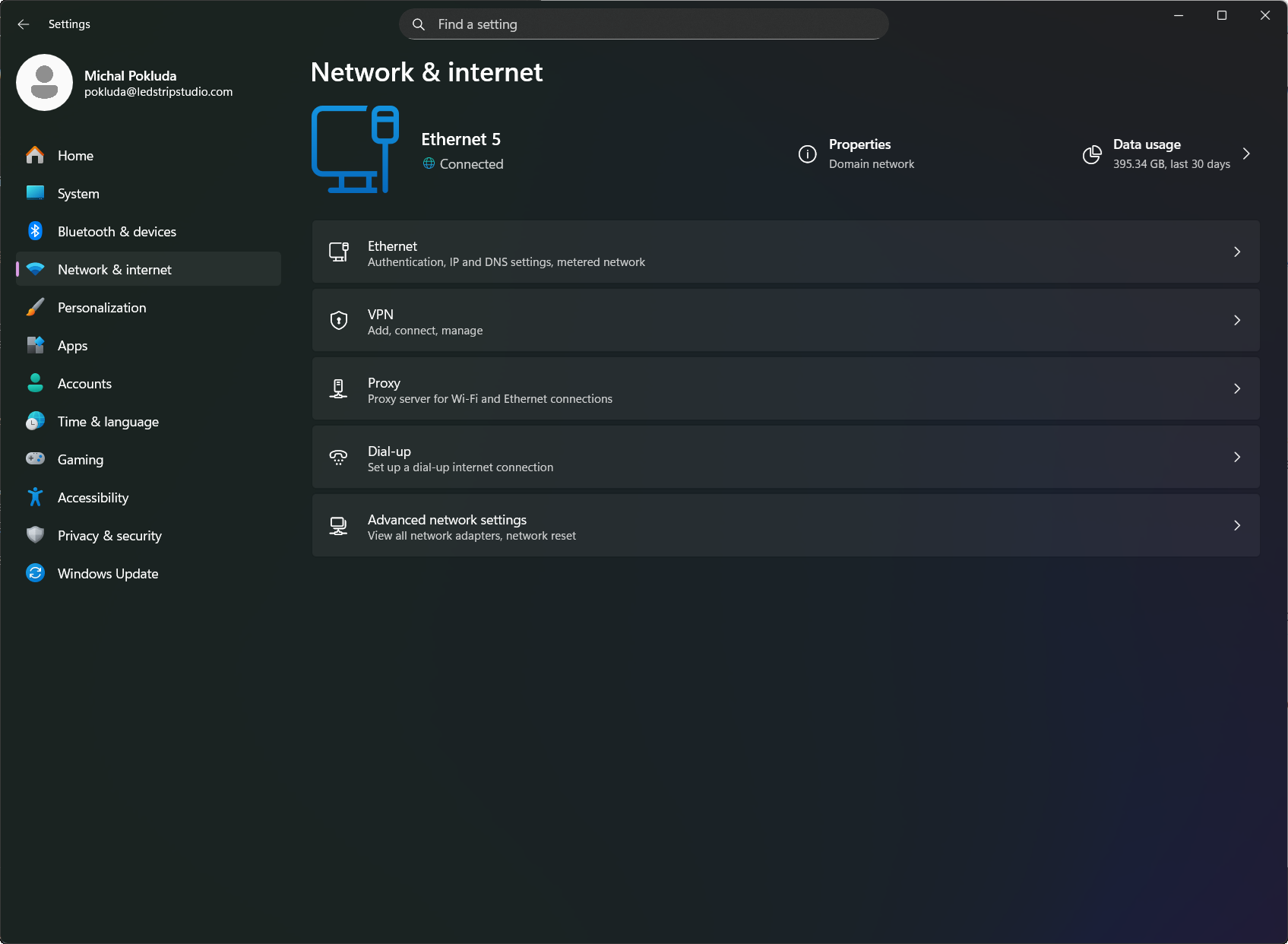Click the Apps icon in sidebar
Screen dimensions: 1288x944
35,345
